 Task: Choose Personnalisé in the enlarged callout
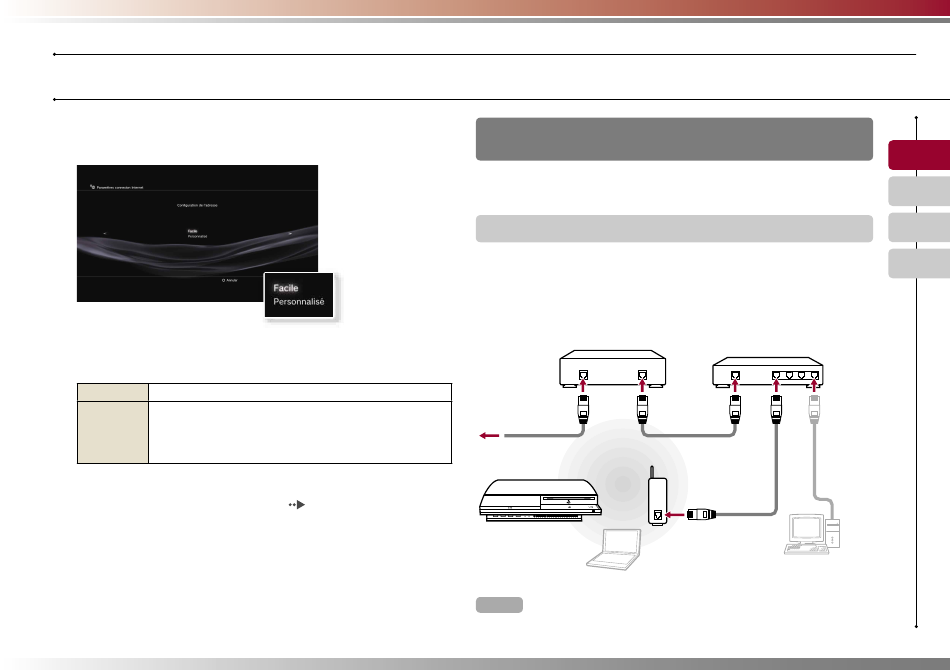(x=299, y=302)
